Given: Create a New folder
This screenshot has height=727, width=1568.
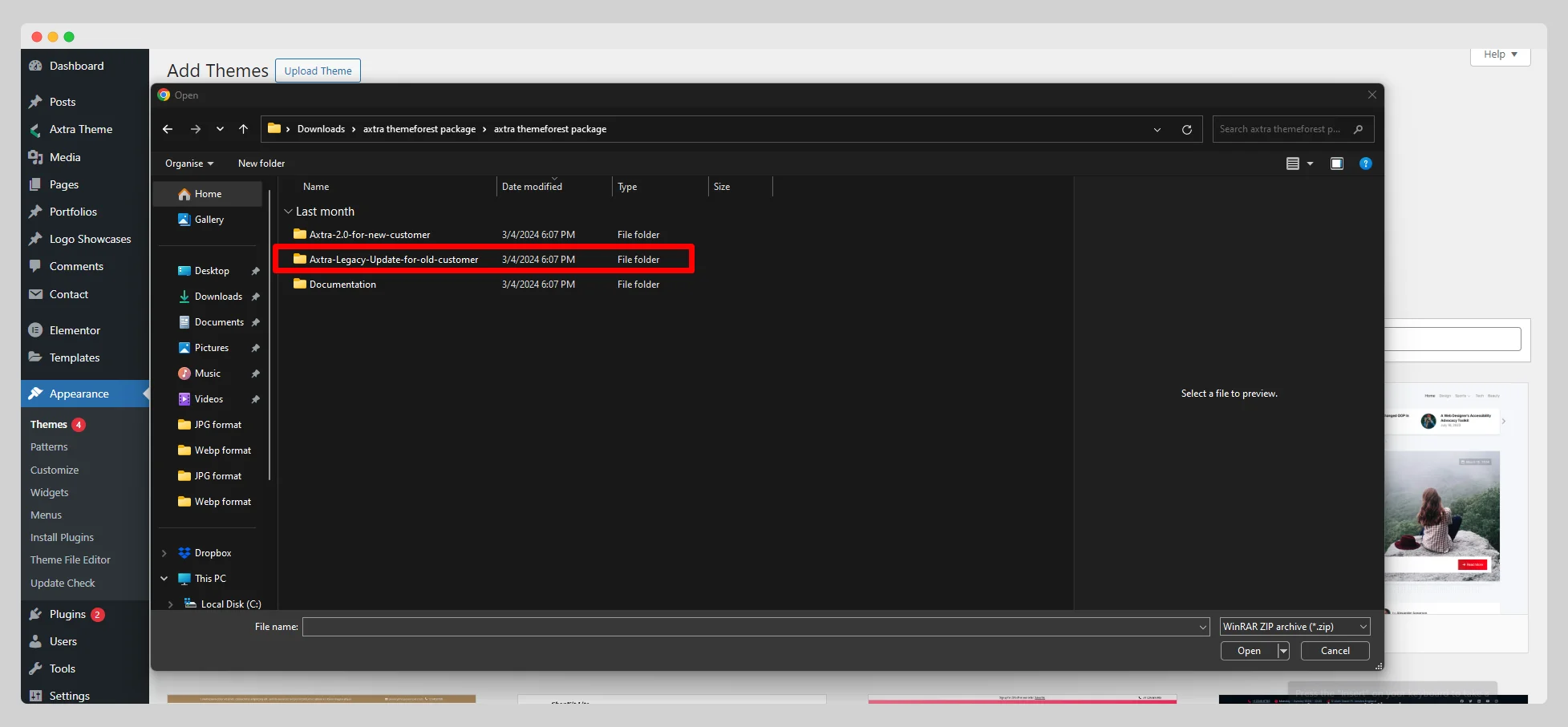Looking at the screenshot, I should pos(261,164).
